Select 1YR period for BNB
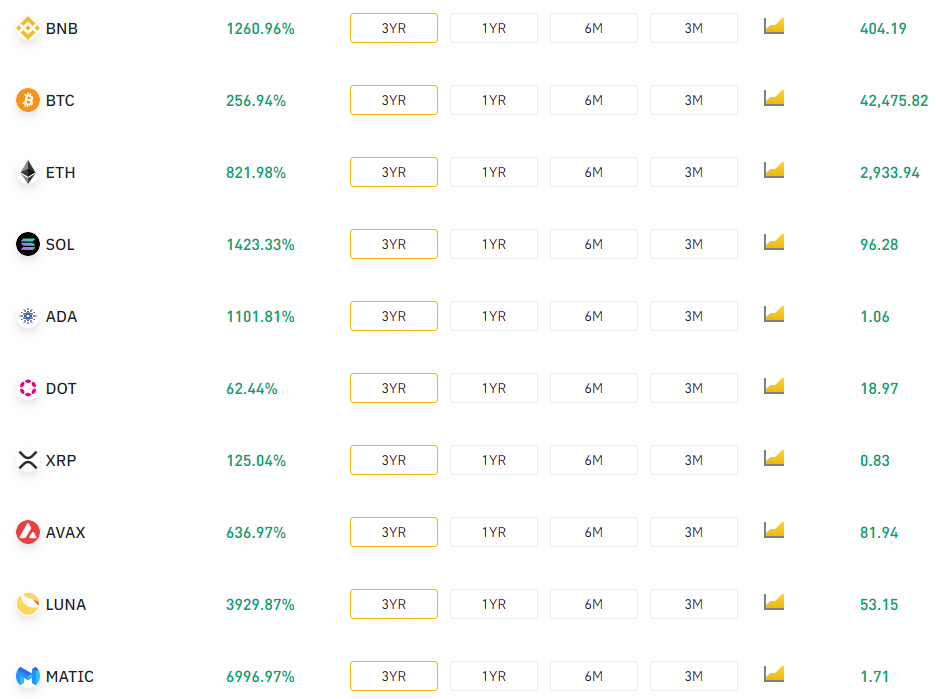This screenshot has width=936, height=699. pos(494,28)
